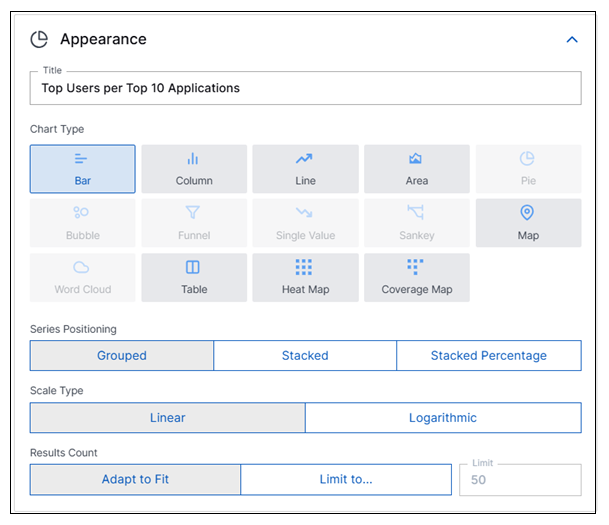Choose the Sankey chart type
Viewport: 609px width, 525px height.
(x=417, y=223)
